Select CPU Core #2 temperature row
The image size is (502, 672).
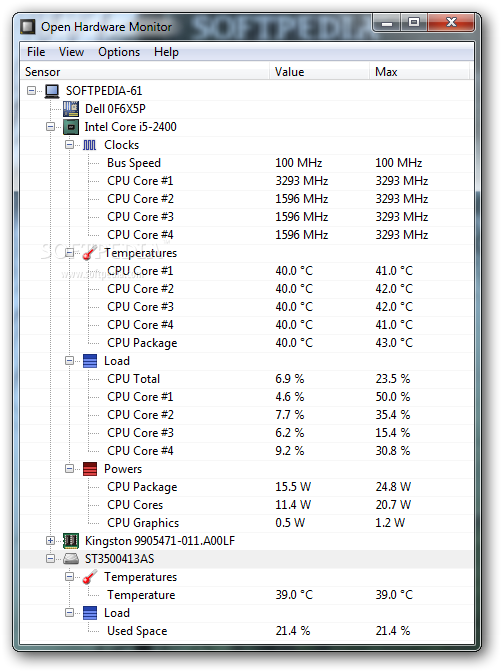point(247,289)
